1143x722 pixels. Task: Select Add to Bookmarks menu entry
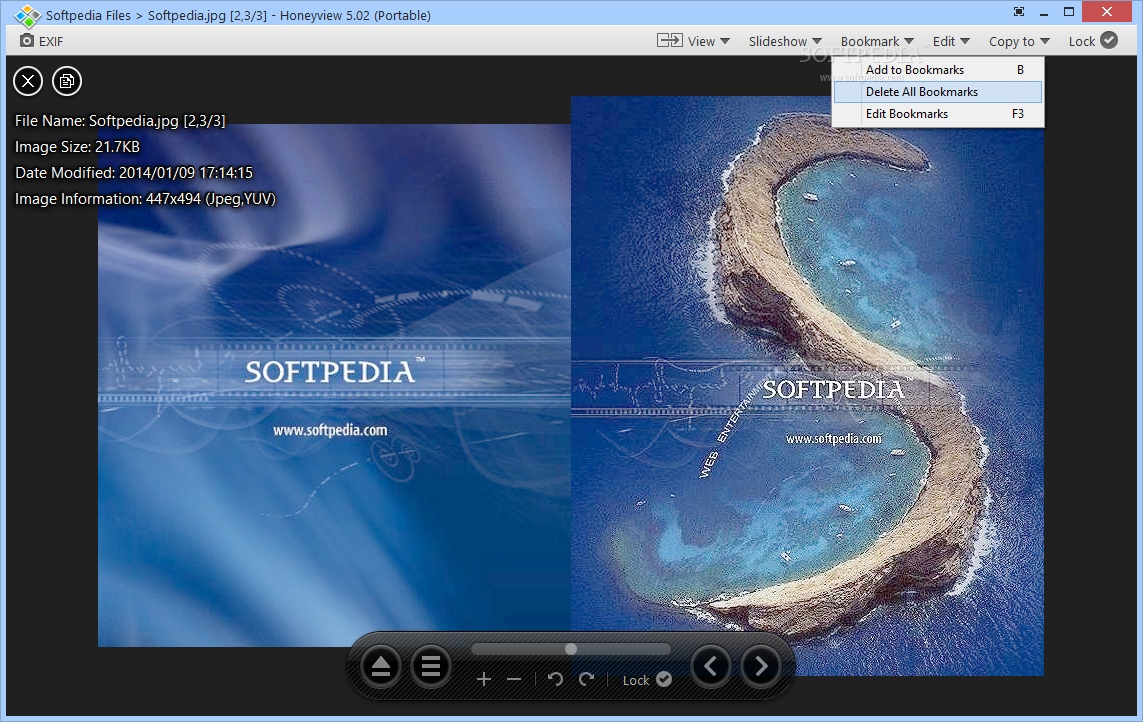(x=937, y=69)
